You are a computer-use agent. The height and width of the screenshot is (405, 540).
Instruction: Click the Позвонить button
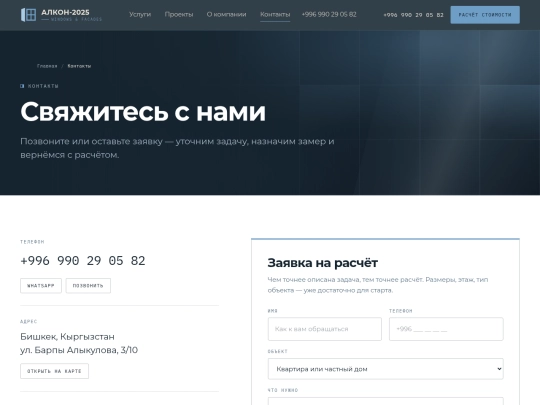click(88, 285)
